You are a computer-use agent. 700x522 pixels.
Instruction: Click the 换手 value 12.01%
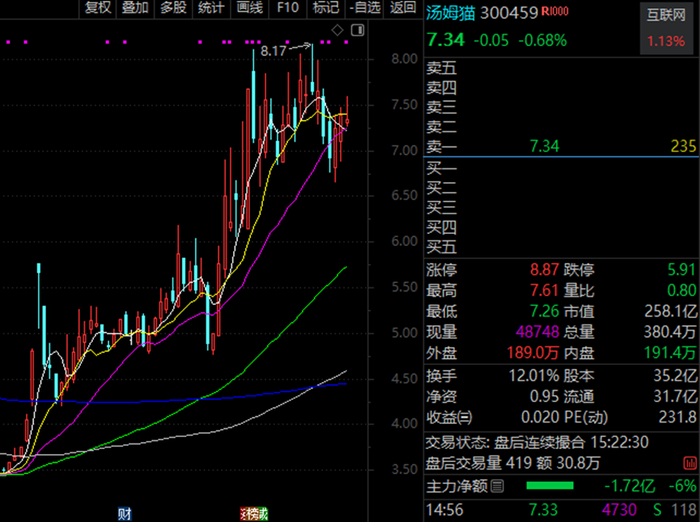534,376
